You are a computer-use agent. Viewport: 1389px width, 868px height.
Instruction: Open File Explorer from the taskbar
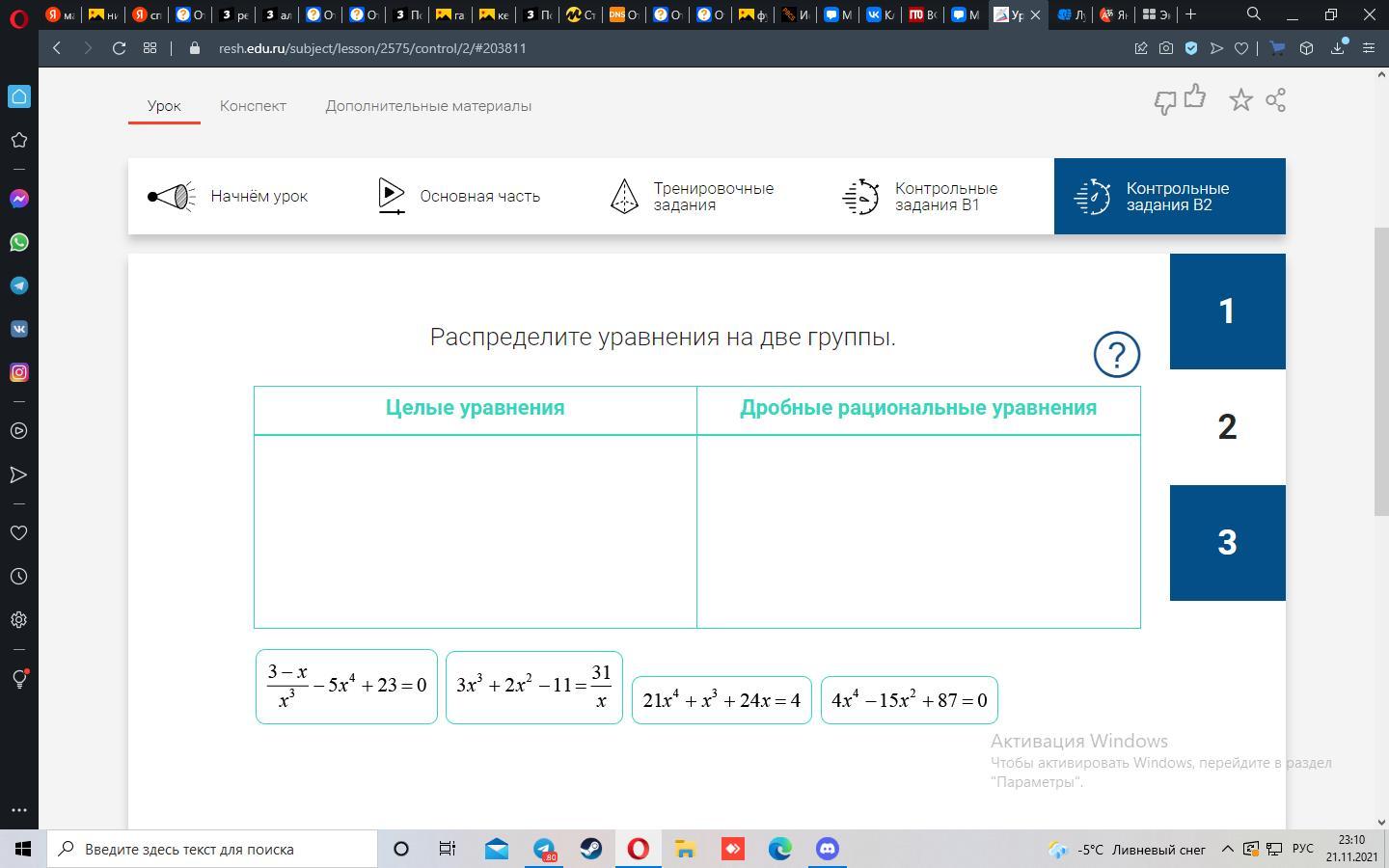click(x=685, y=849)
